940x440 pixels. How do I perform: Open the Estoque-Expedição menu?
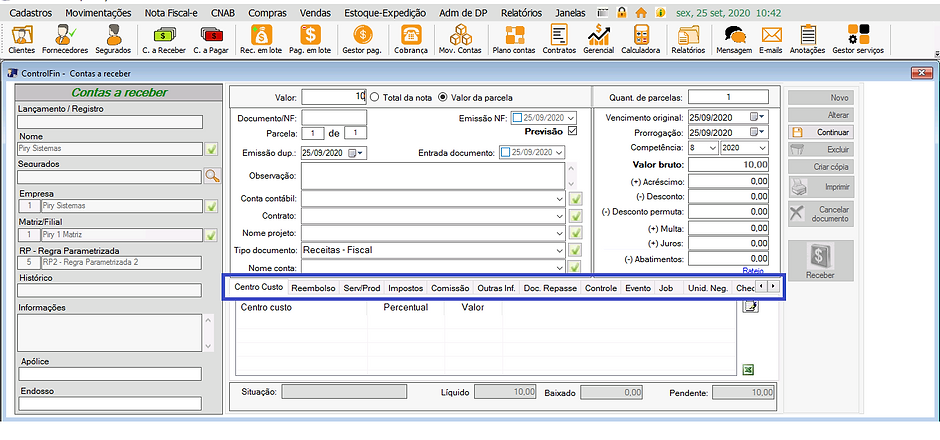(385, 13)
